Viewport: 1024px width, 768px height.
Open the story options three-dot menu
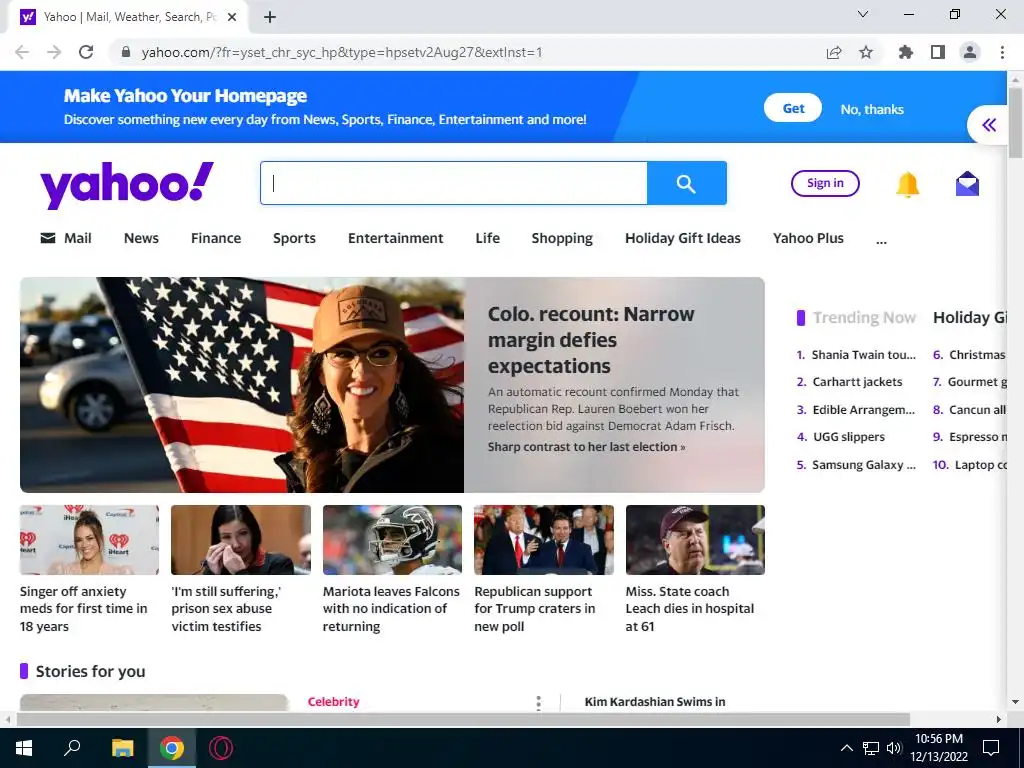tap(538, 703)
